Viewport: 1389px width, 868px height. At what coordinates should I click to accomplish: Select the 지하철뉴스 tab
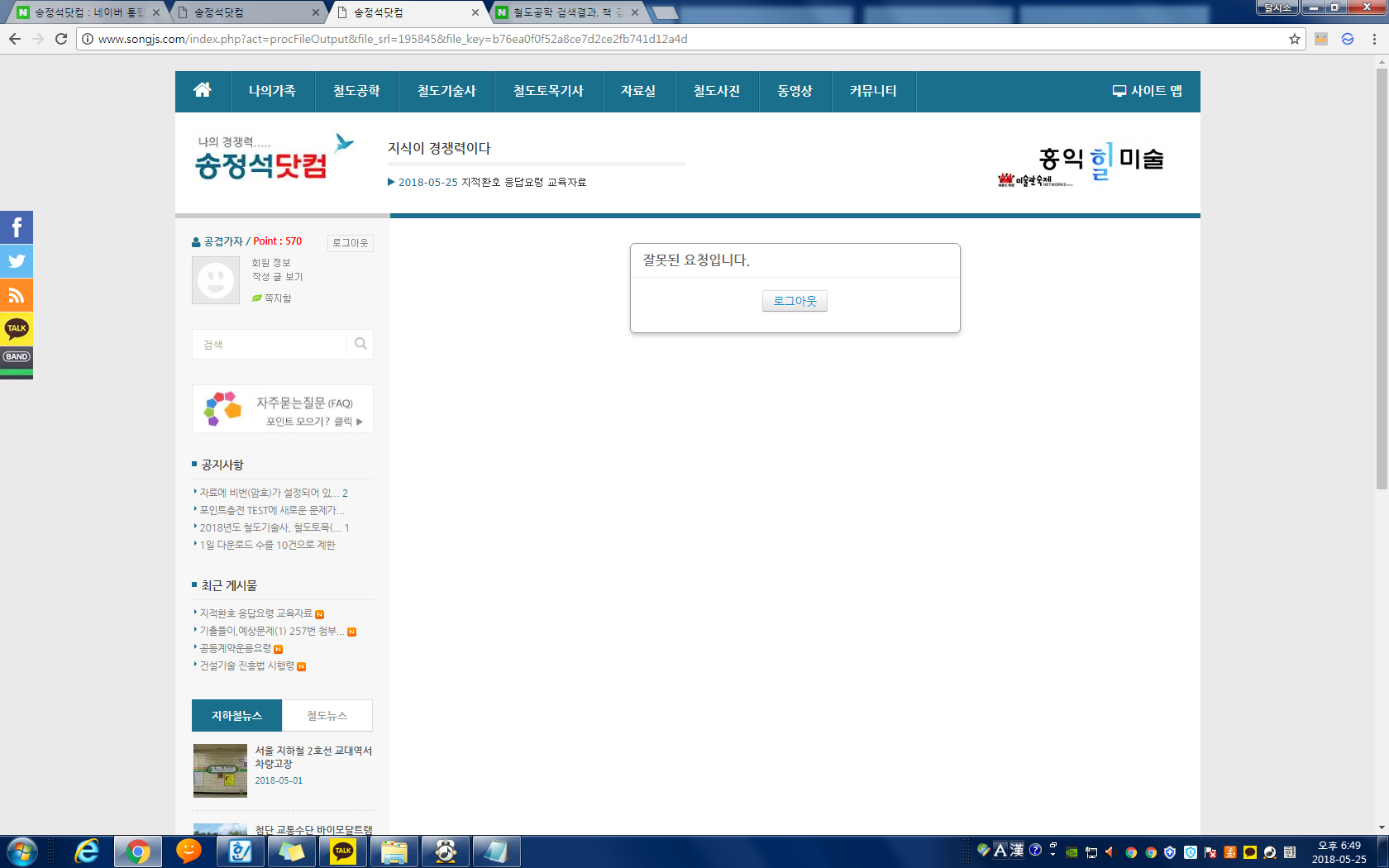pos(236,715)
